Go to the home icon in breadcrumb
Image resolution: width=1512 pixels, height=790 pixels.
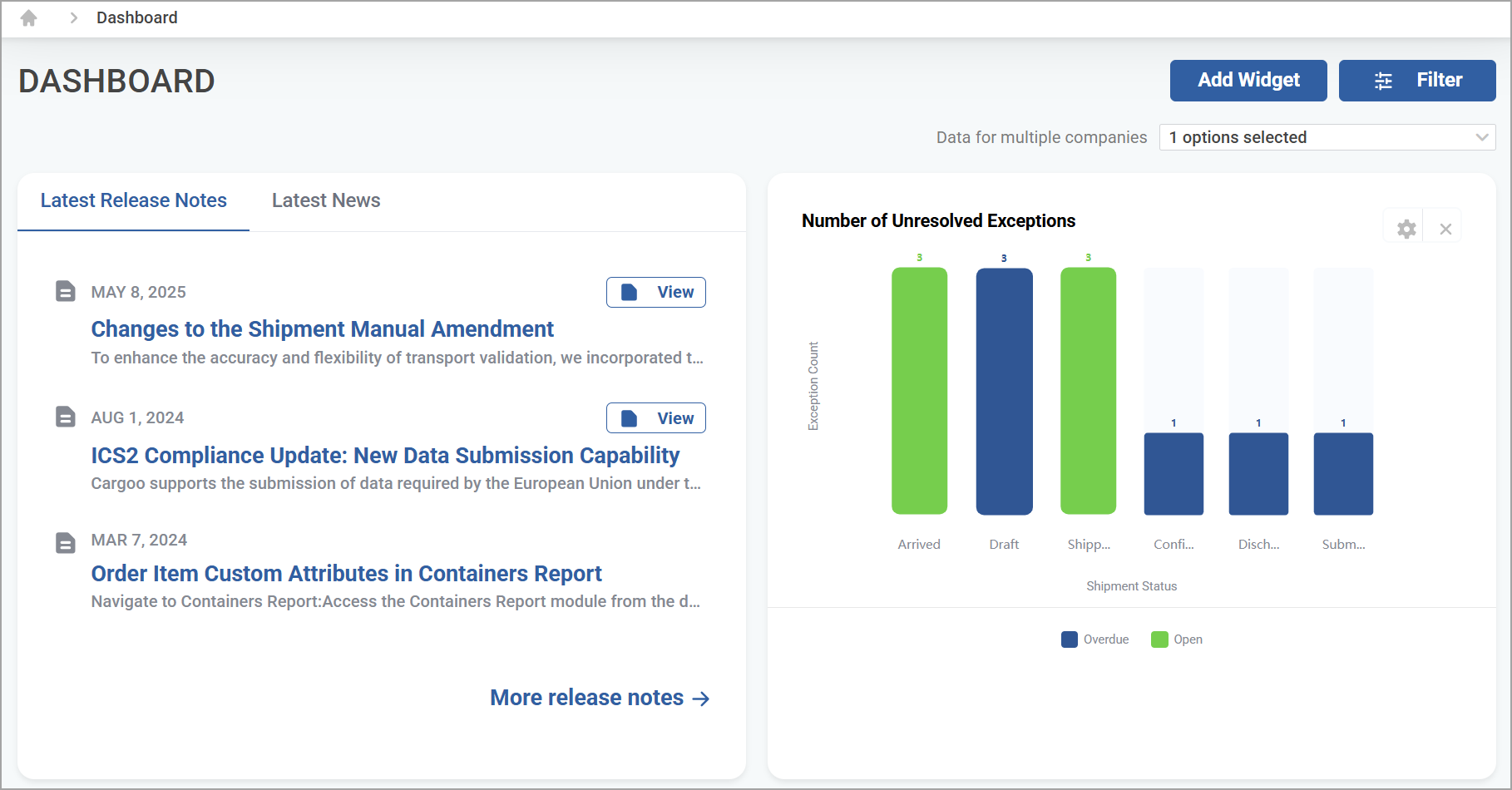pos(28,17)
